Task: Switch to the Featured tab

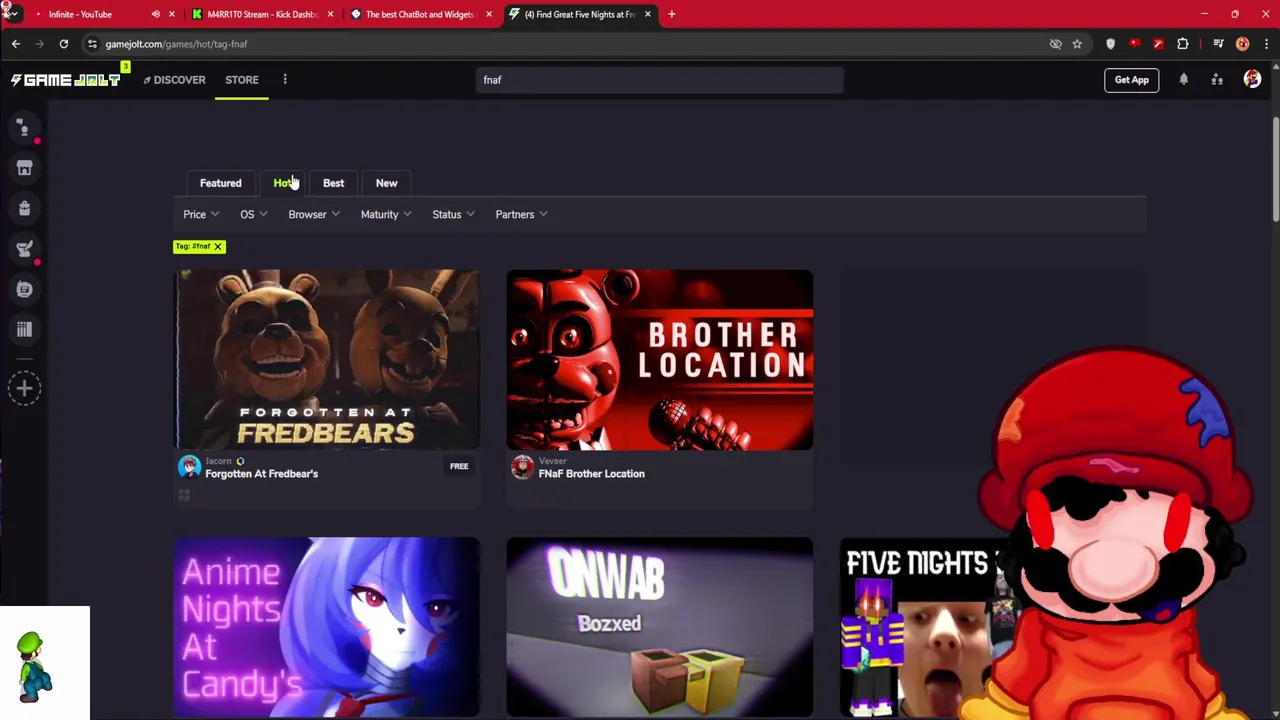Action: (x=220, y=183)
